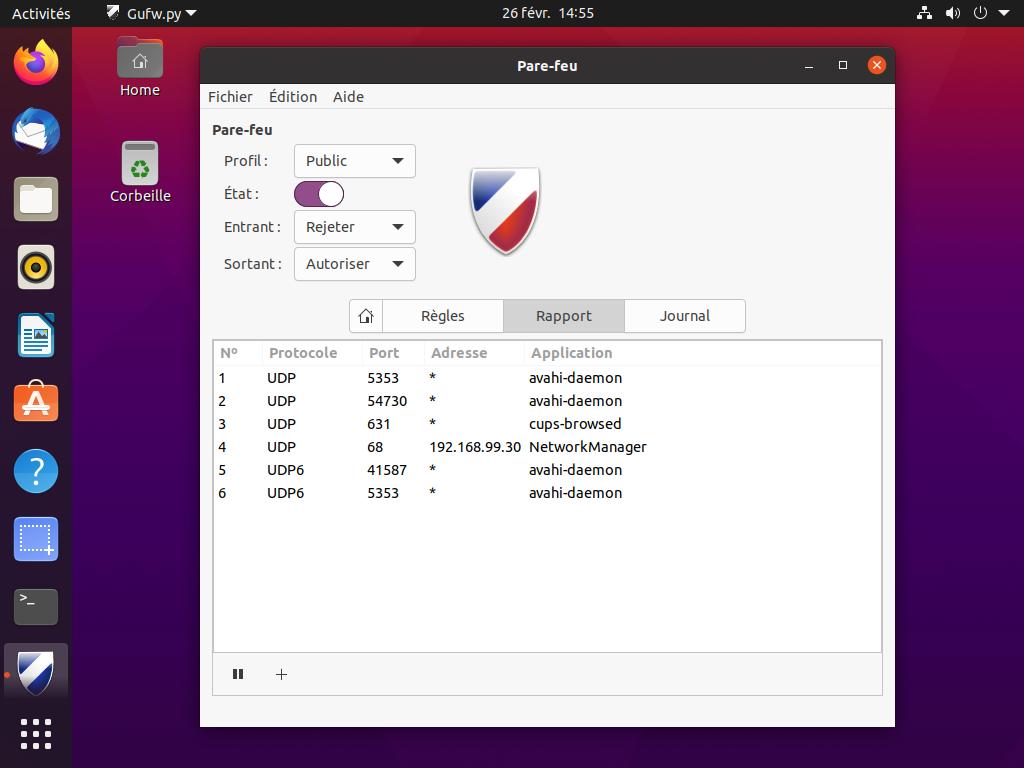Open the Entrant dropdown set to Rejeter
1024x768 pixels.
(355, 227)
